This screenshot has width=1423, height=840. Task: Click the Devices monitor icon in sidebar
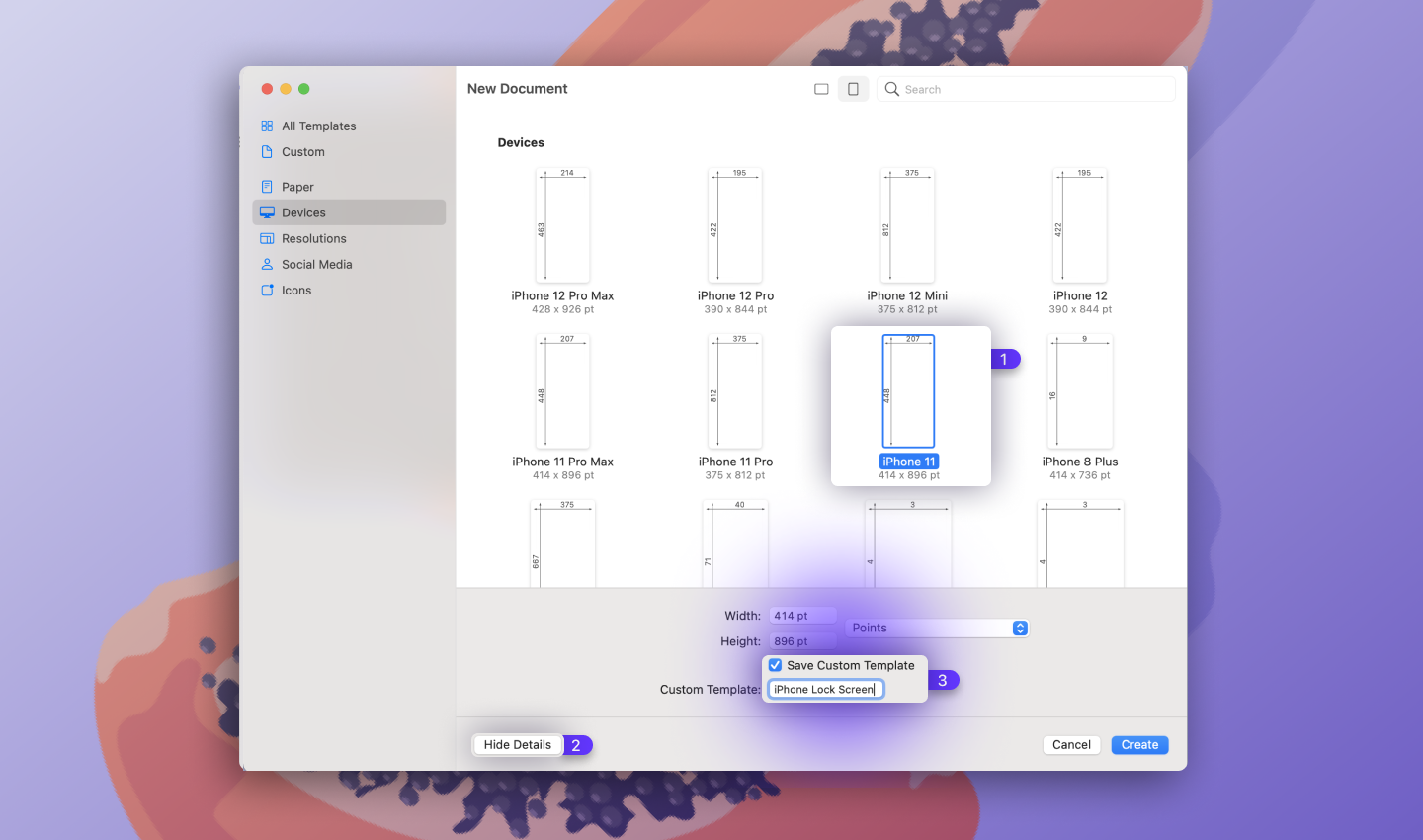(267, 212)
